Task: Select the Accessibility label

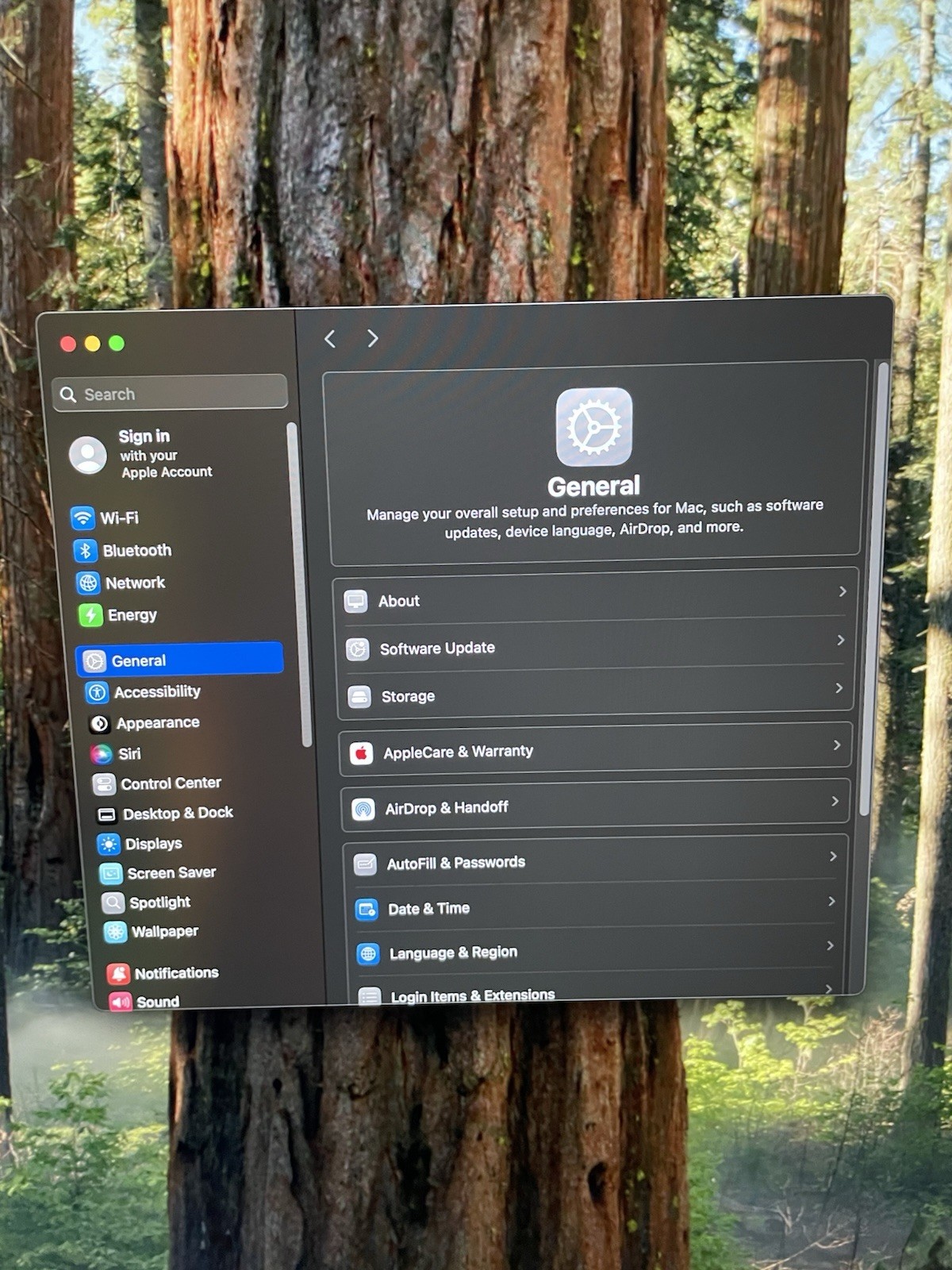Action: (x=157, y=692)
